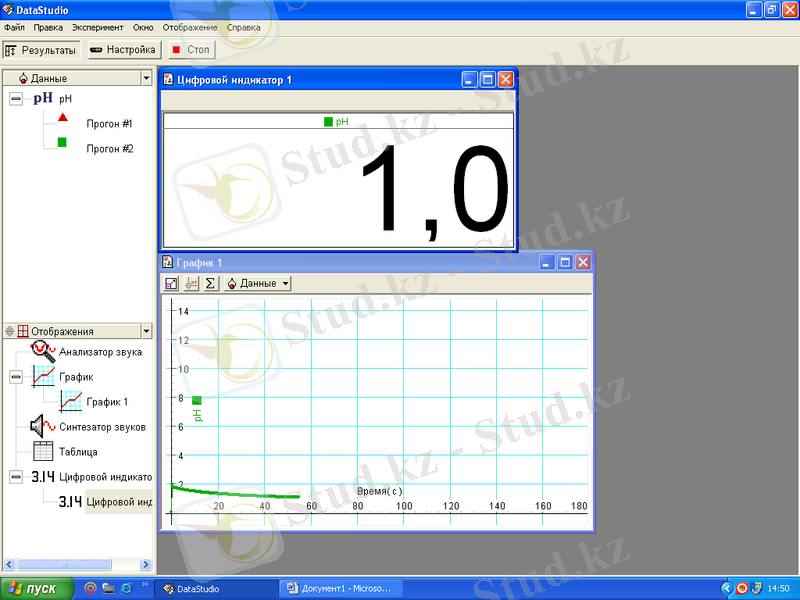Click the пуск Start button
Image resolution: width=800 pixels, height=600 pixels.
point(37,588)
